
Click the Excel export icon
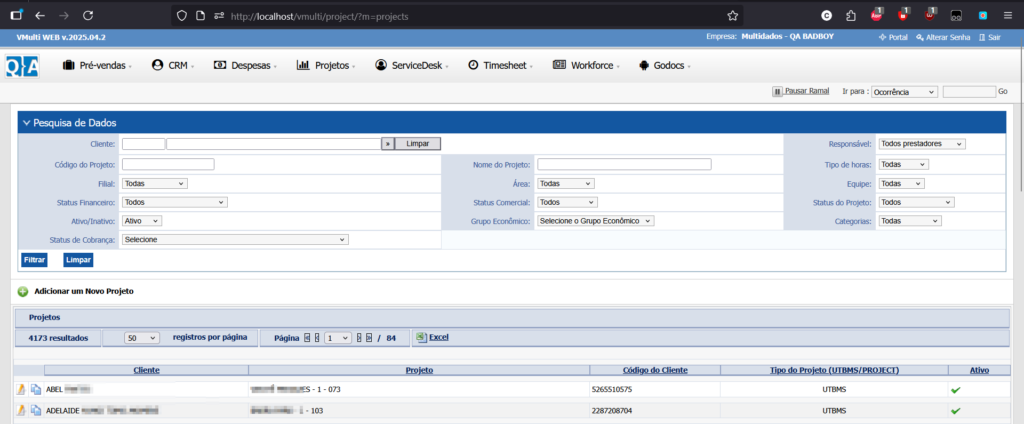(421, 338)
